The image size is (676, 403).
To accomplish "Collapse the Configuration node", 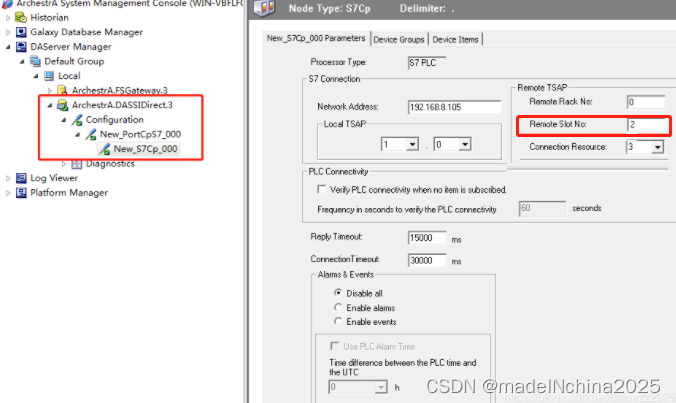I will (64, 120).
